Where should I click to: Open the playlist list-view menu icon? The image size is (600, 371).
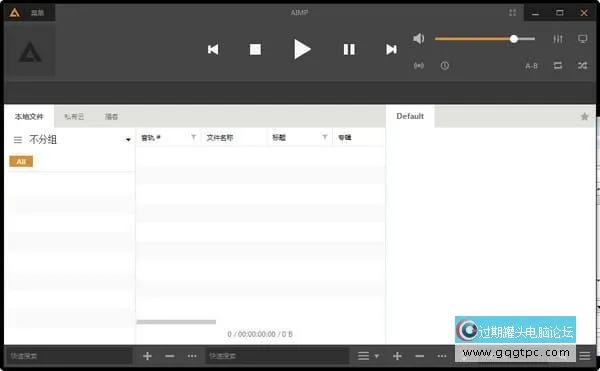[x=363, y=356]
